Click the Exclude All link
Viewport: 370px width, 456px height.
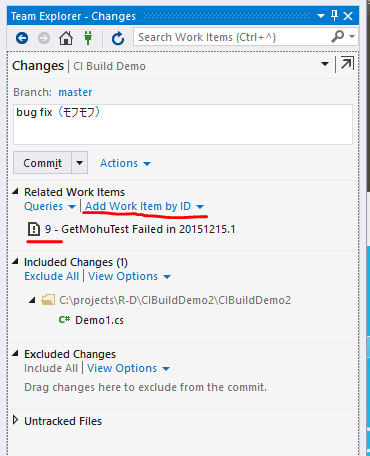coord(51,276)
